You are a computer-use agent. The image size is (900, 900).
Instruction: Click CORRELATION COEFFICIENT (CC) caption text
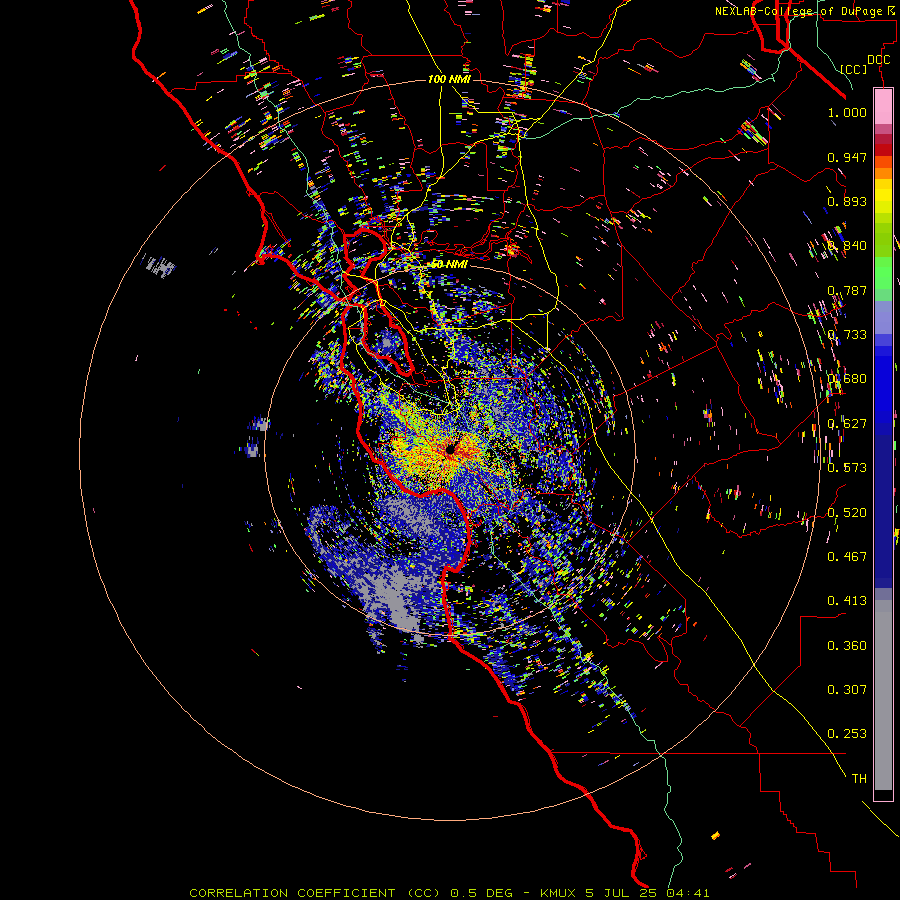(315, 893)
